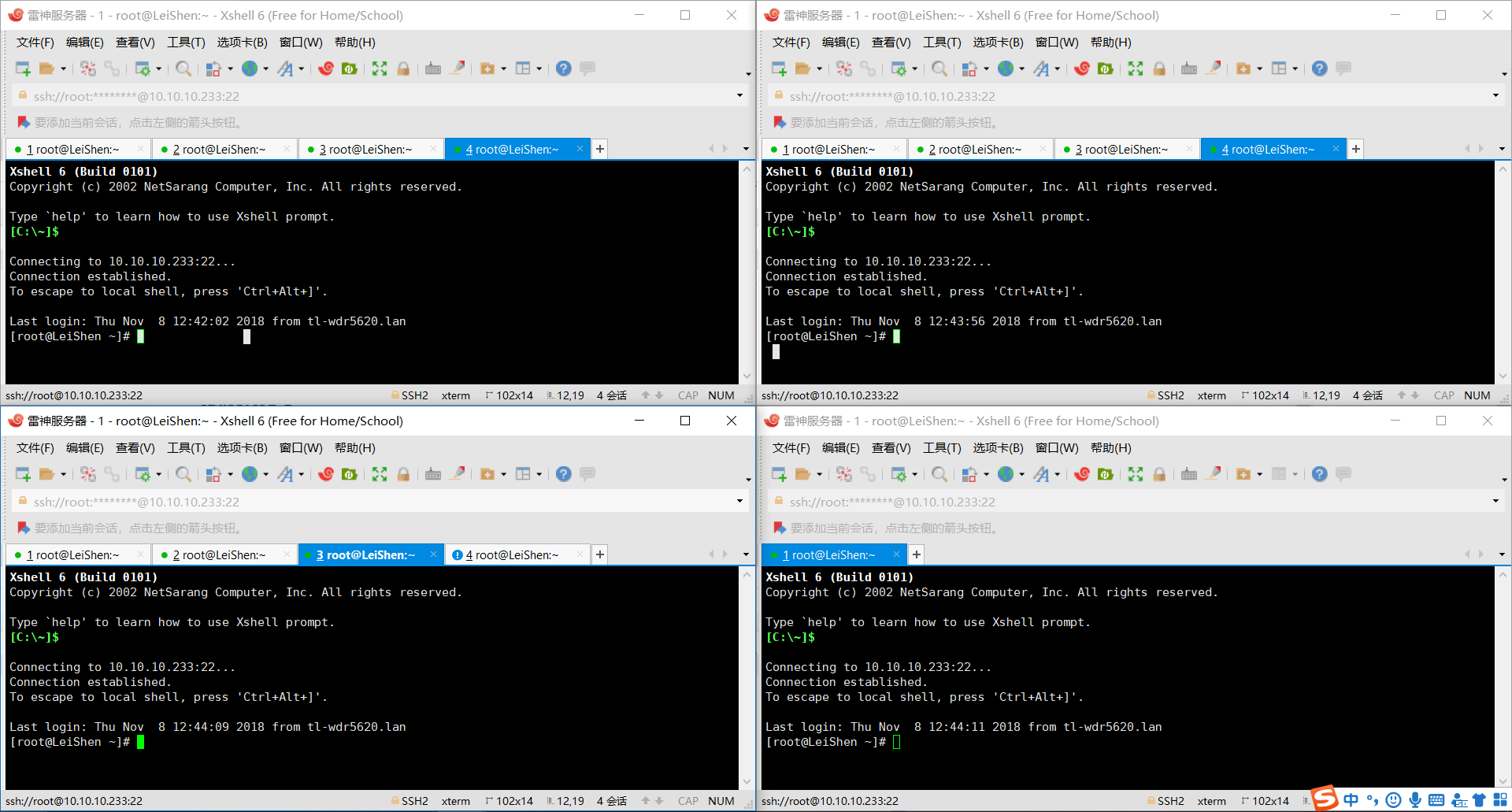Image resolution: width=1512 pixels, height=812 pixels.
Task: Click Font 'A' icon in top-left window
Action: 285,69
